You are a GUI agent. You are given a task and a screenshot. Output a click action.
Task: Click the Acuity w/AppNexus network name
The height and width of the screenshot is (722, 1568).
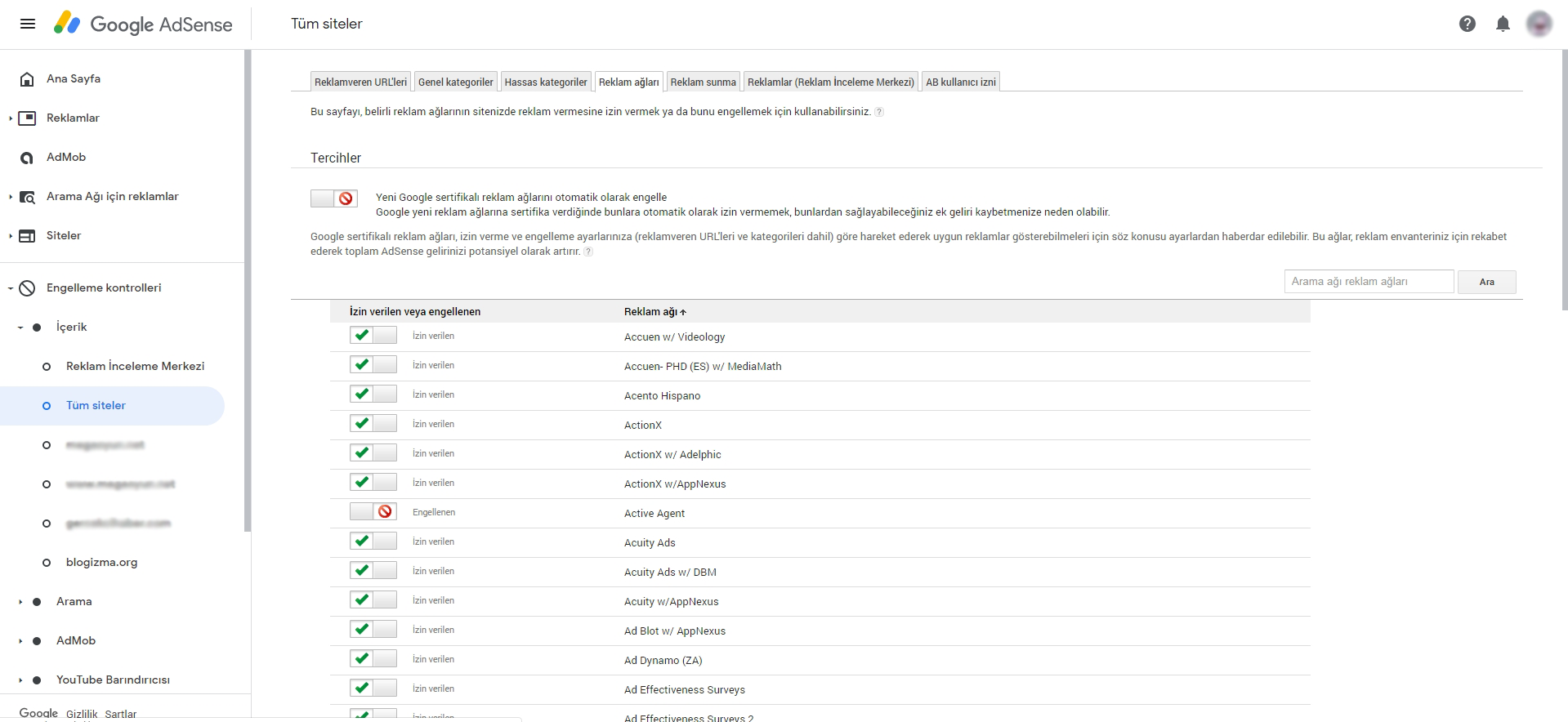coord(672,601)
